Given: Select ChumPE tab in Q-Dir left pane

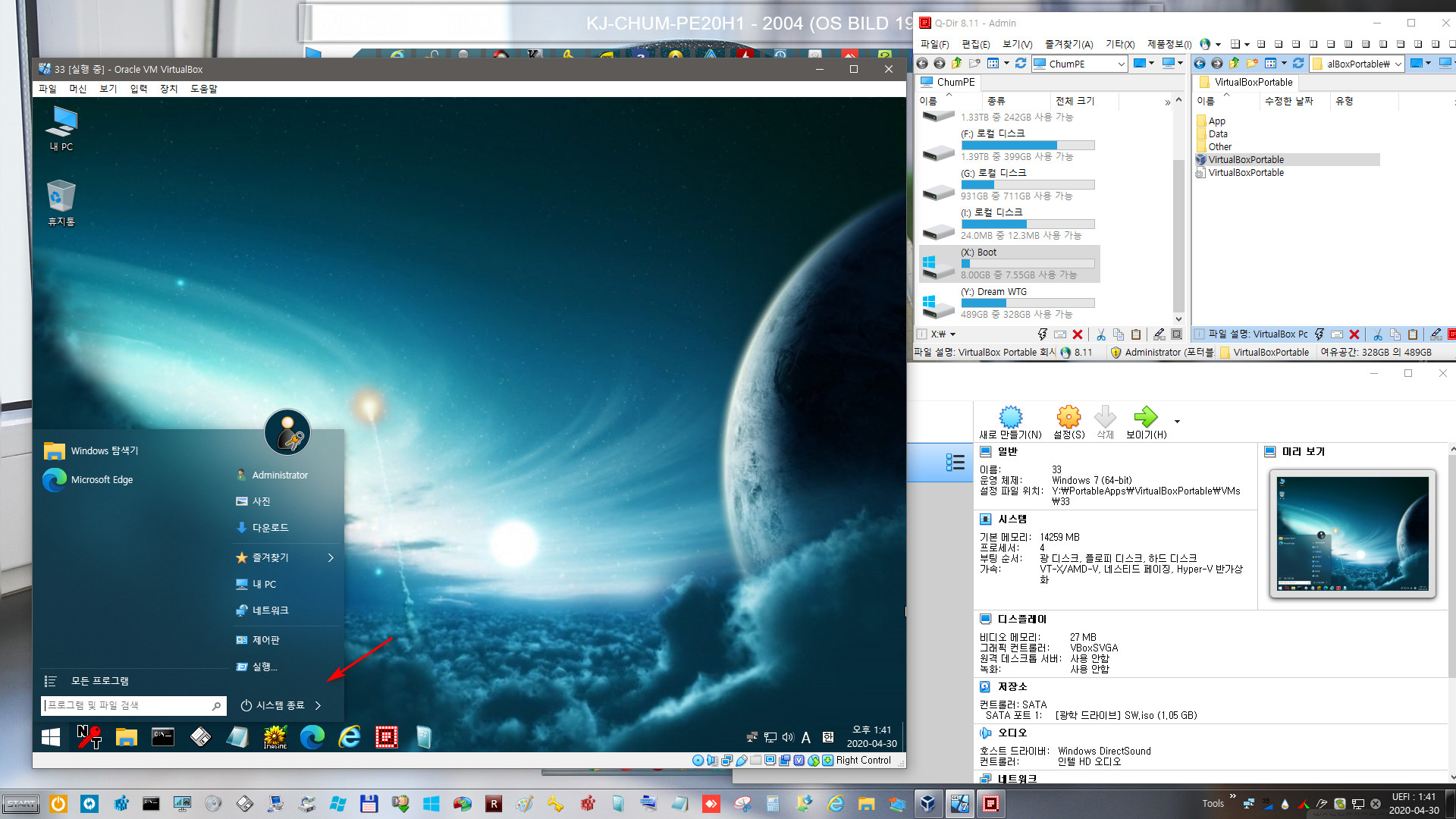Looking at the screenshot, I should click(948, 82).
